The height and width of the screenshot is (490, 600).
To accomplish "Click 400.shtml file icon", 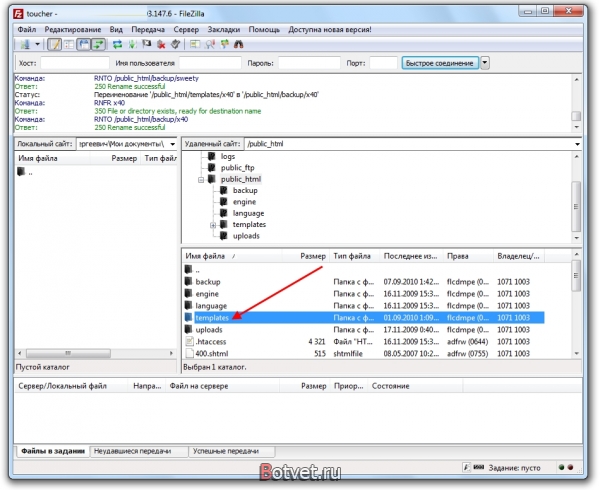I will [189, 353].
